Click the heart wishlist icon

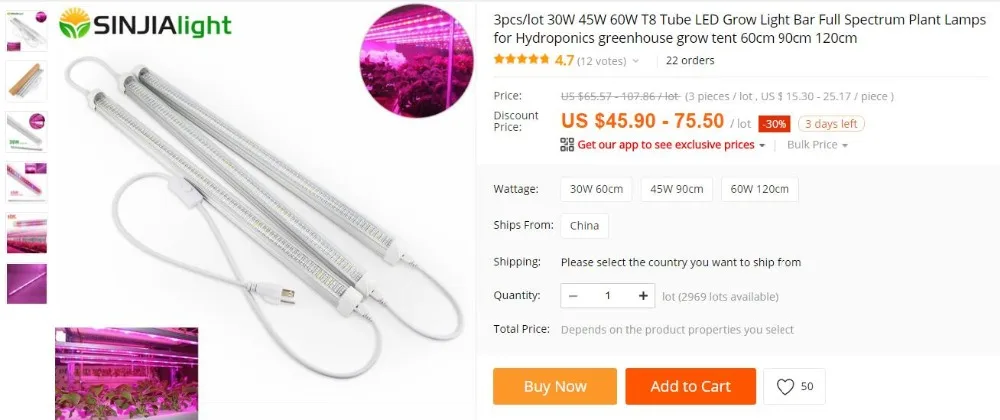tap(785, 387)
